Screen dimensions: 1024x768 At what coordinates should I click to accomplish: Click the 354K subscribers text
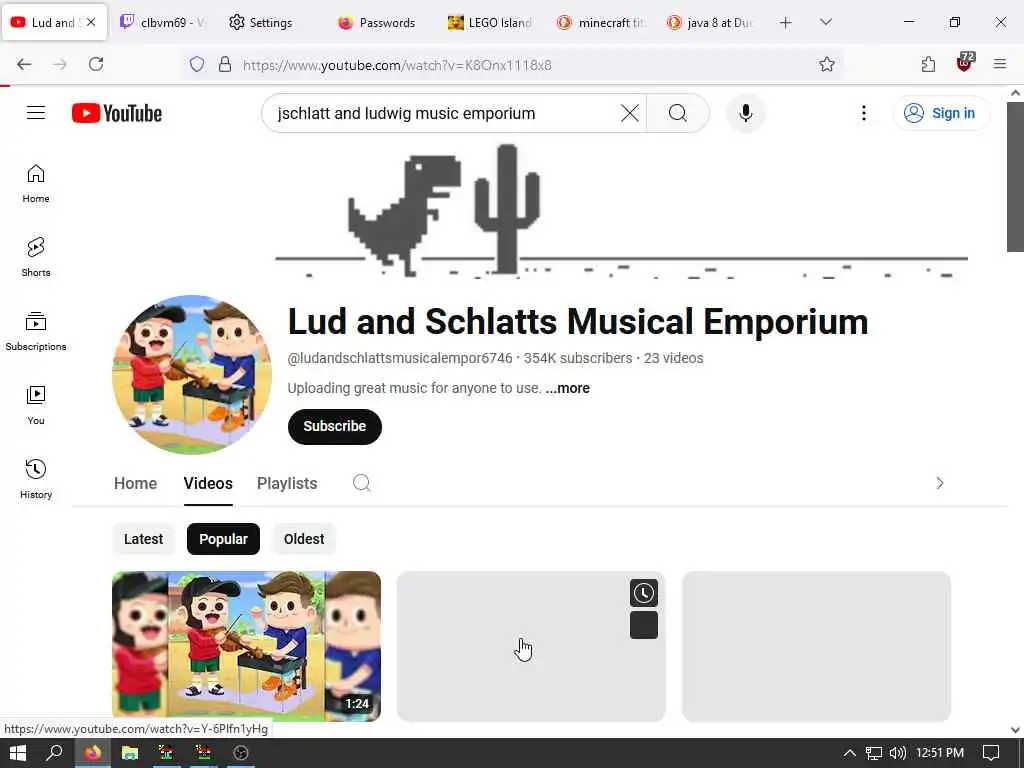[578, 358]
